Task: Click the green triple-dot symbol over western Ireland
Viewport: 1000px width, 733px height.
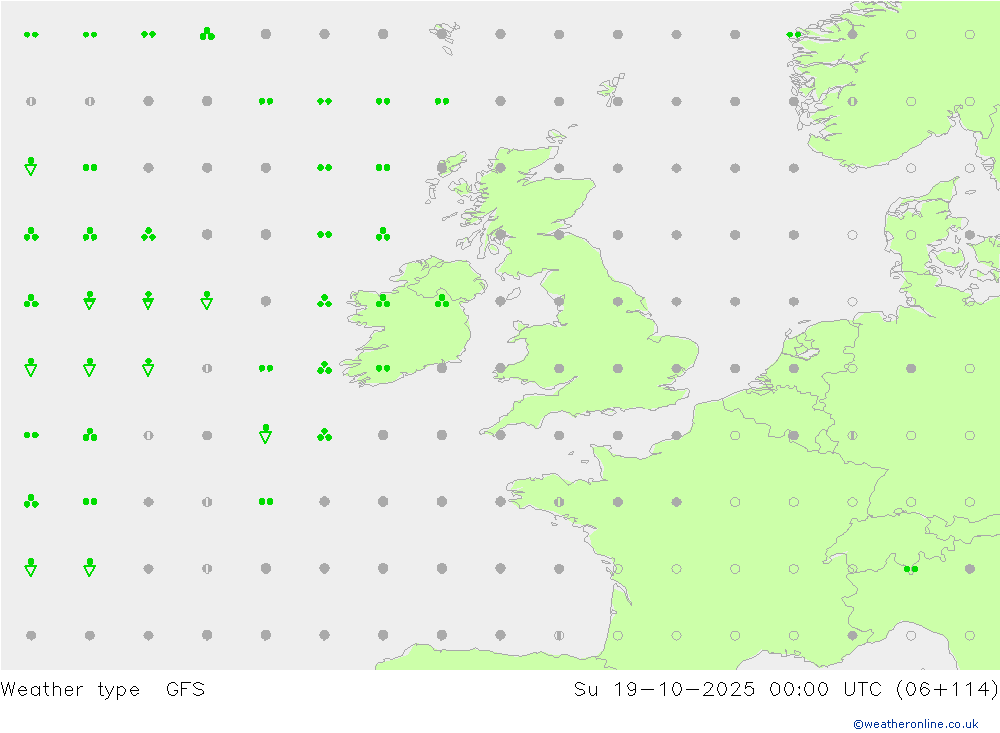Action: tap(383, 300)
